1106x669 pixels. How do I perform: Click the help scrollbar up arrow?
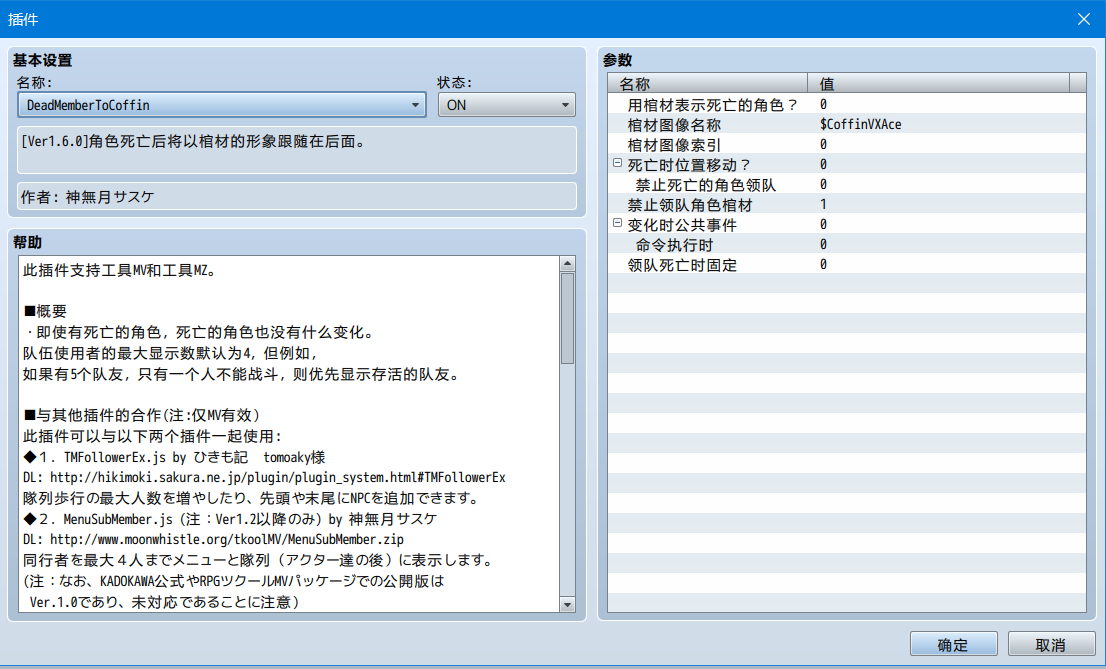tap(567, 264)
